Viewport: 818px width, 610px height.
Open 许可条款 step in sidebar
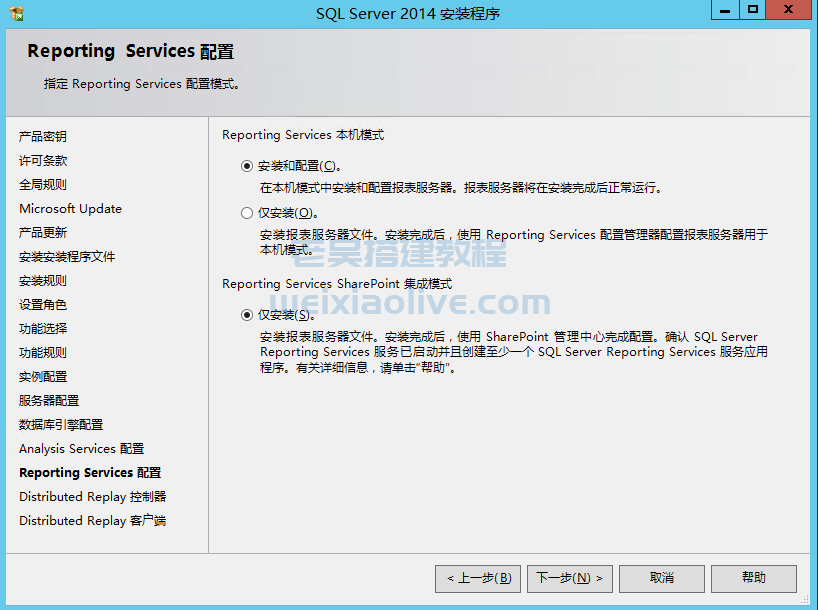click(43, 161)
